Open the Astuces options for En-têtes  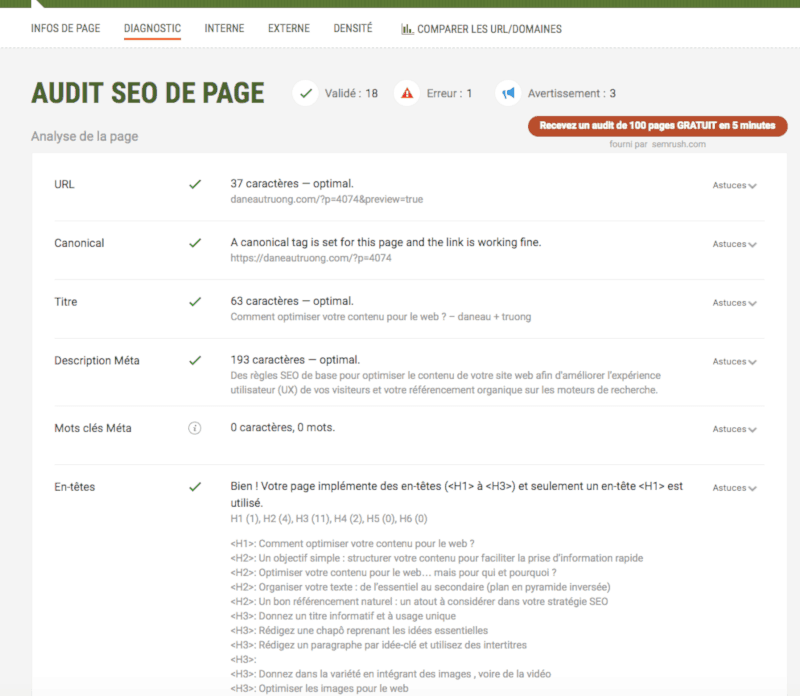tap(733, 488)
